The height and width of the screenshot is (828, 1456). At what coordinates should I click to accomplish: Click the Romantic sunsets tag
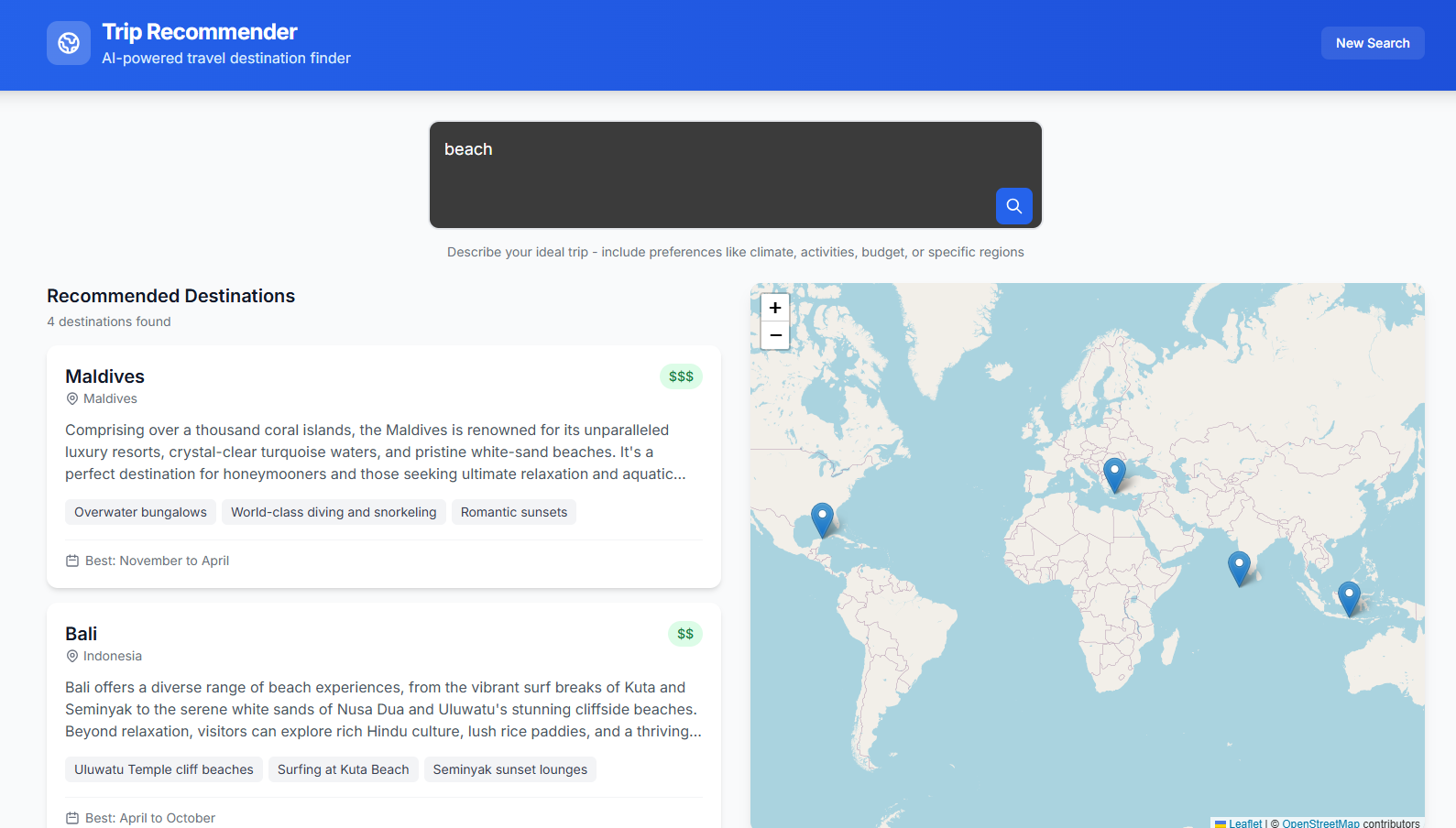pyautogui.click(x=513, y=512)
